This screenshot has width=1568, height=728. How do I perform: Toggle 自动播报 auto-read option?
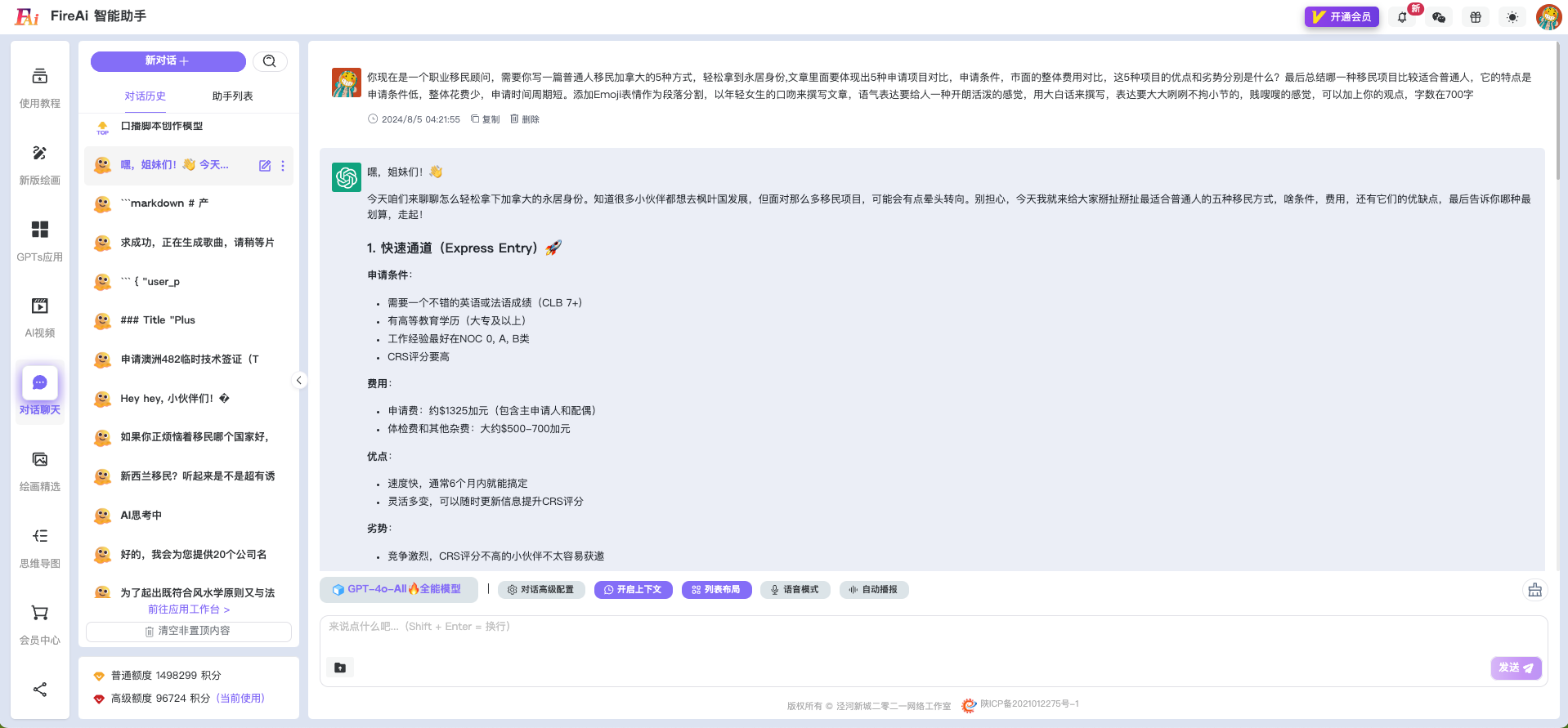(874, 590)
